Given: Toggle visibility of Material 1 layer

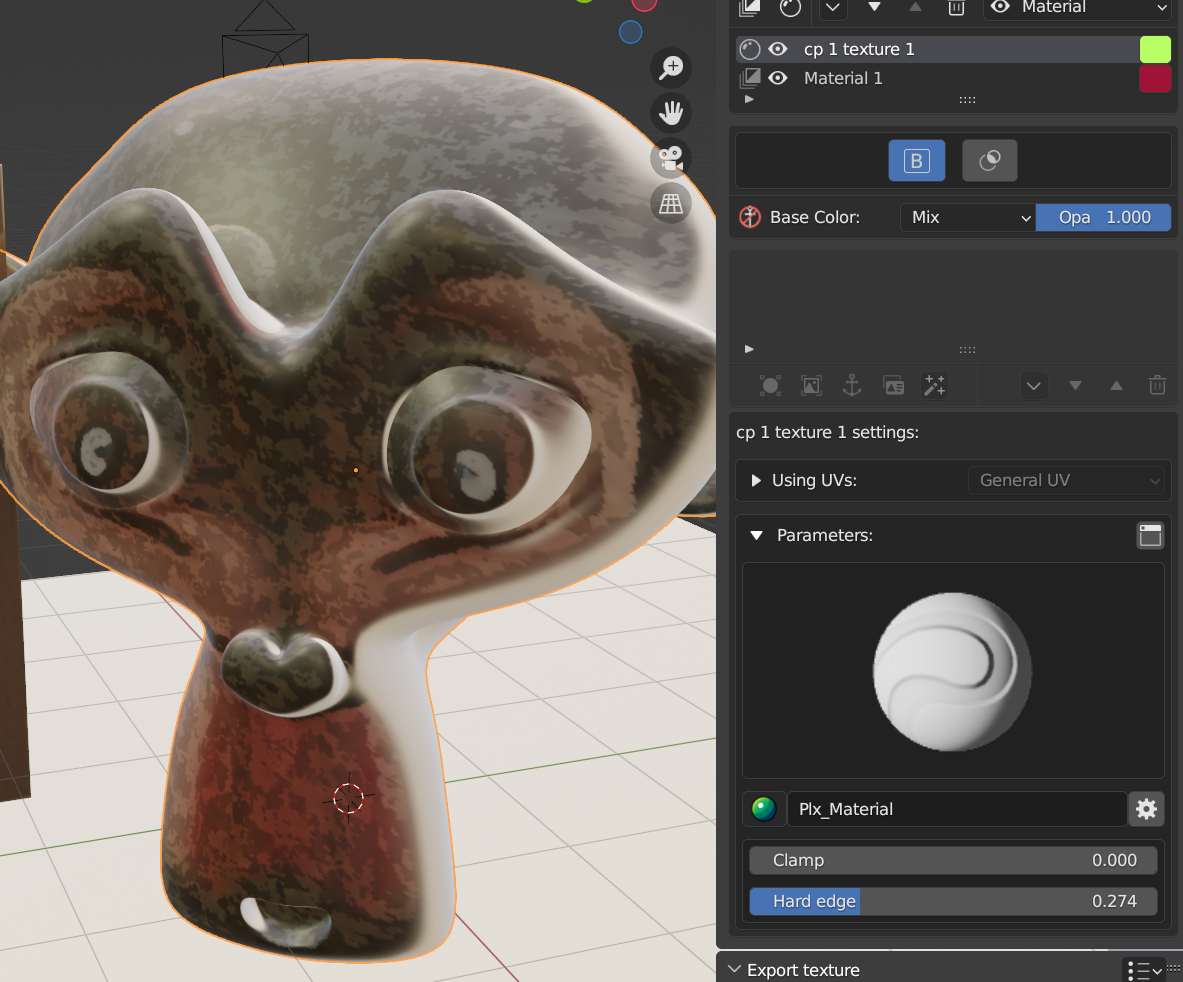Looking at the screenshot, I should pos(778,78).
